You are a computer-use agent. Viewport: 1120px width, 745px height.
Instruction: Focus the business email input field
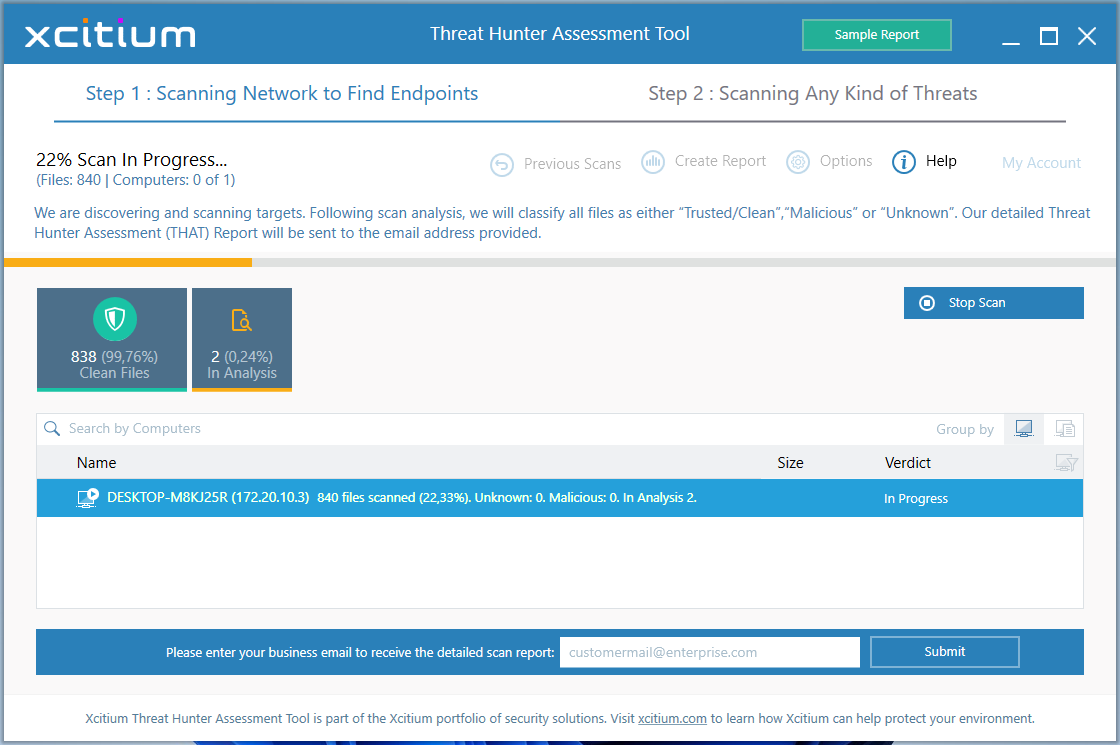point(709,652)
